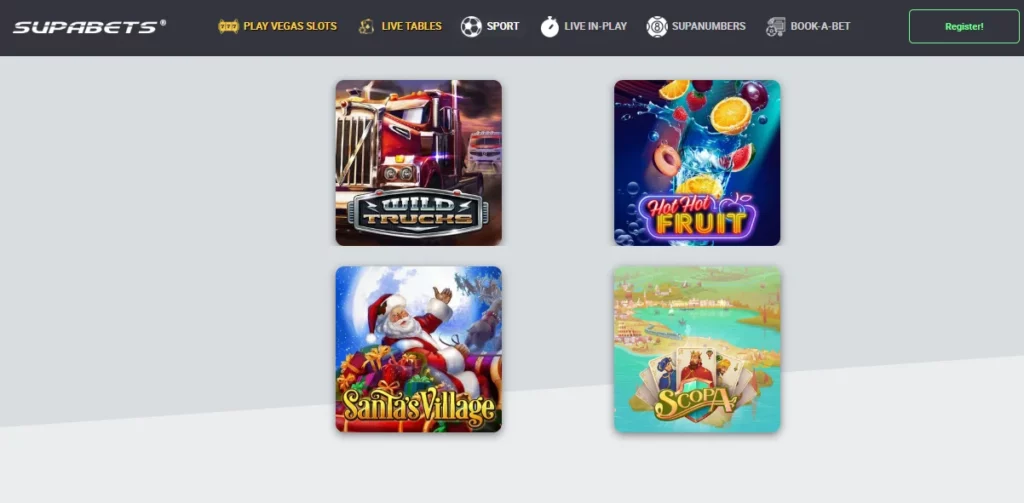1024x503 pixels.
Task: Click the Book-A-Bet icon
Action: coord(776,27)
